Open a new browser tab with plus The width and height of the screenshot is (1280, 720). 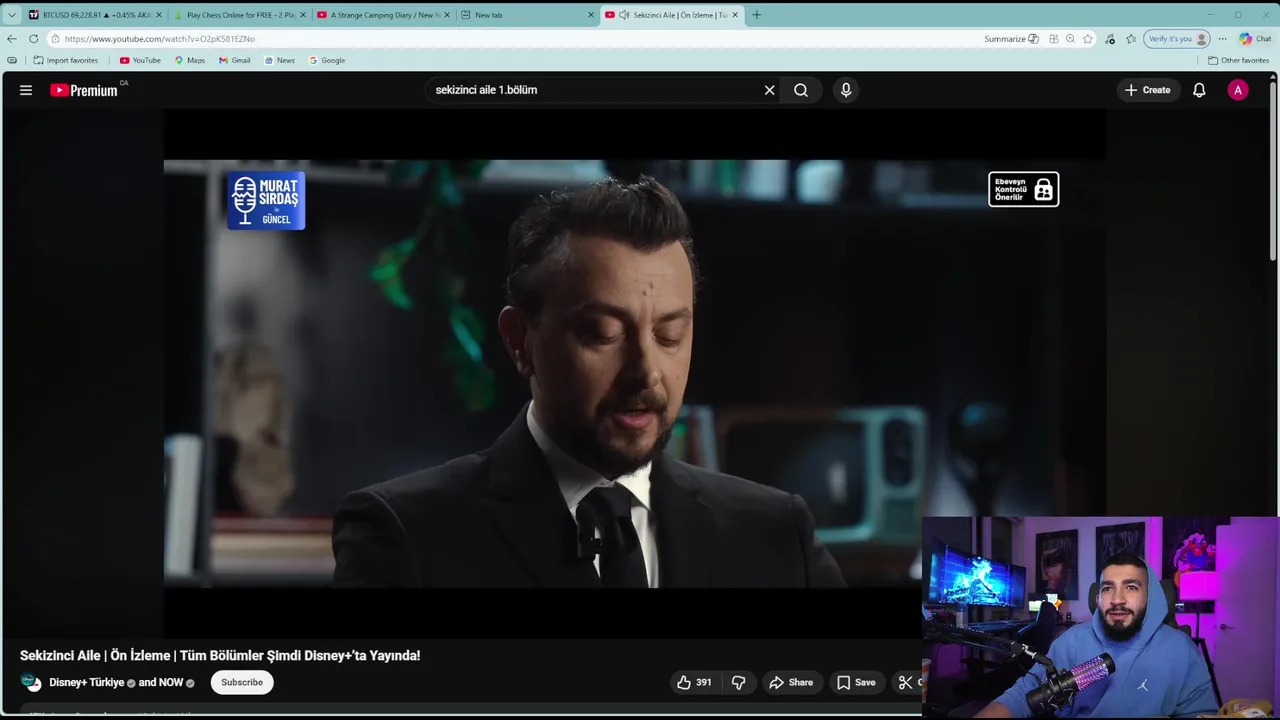click(x=756, y=15)
